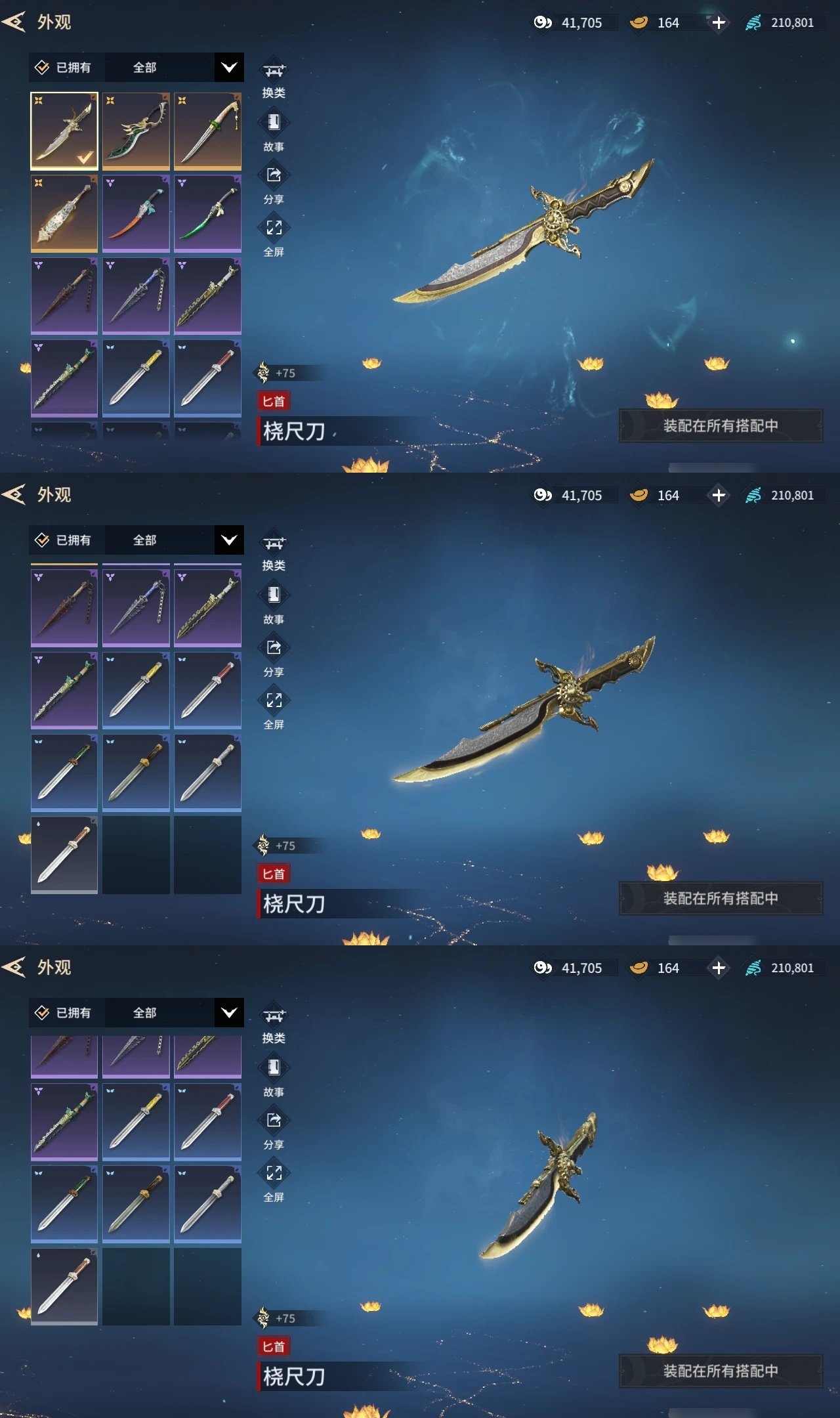The width and height of the screenshot is (840, 1418).
Task: Click the plus icon beside 164 in topmost header
Action: coord(719,22)
